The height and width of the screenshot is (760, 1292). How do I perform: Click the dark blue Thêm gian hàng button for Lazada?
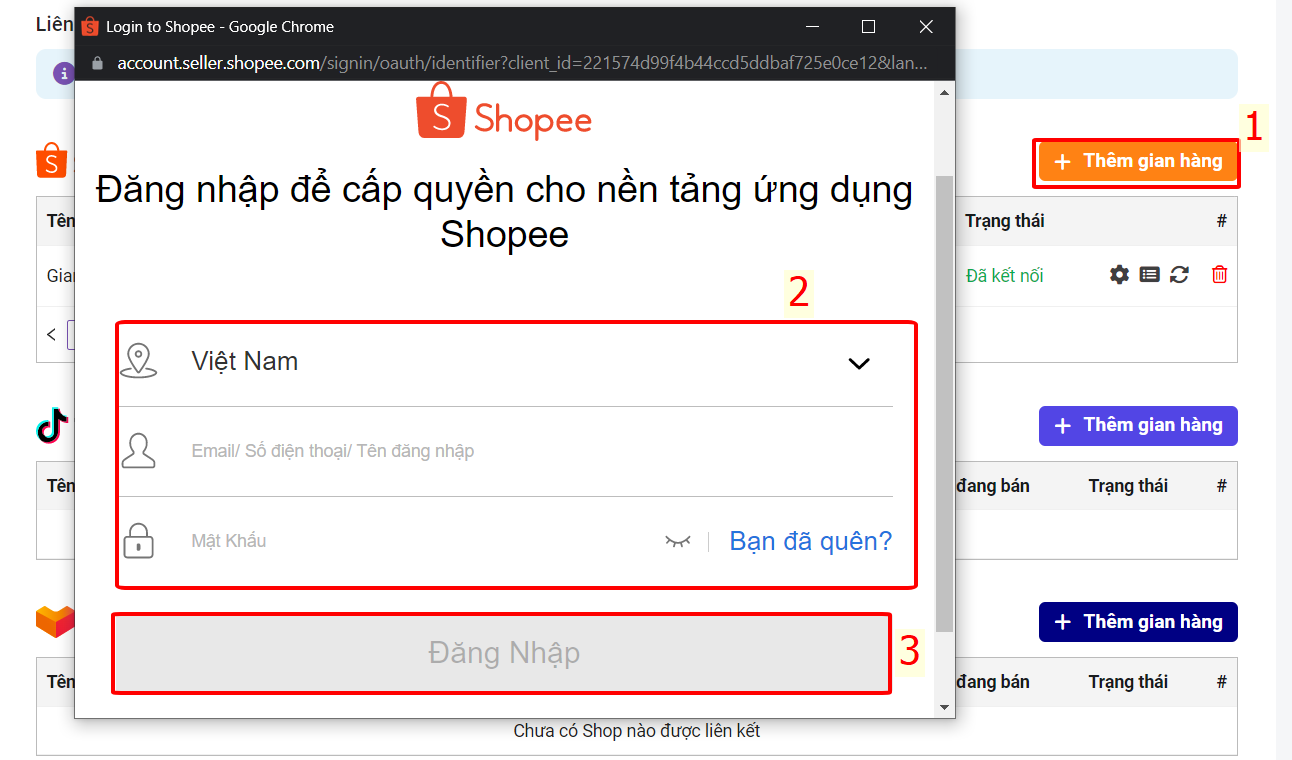tap(1138, 621)
